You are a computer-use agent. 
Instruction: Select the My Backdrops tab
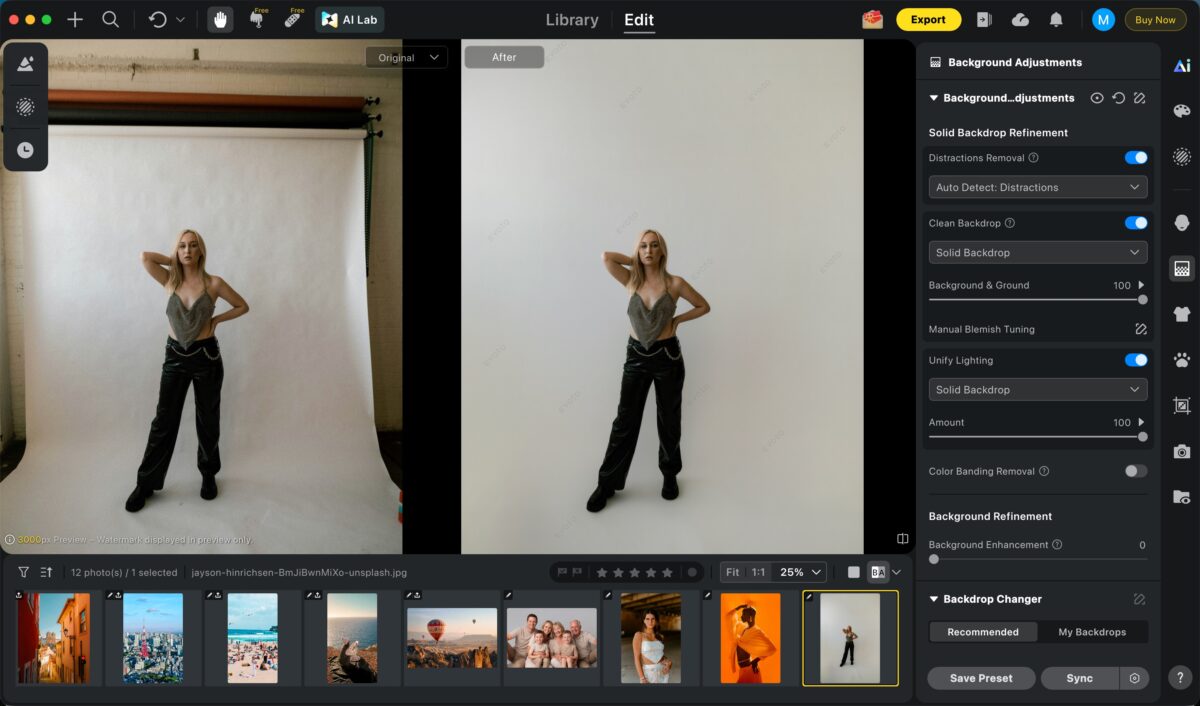pos(1092,632)
